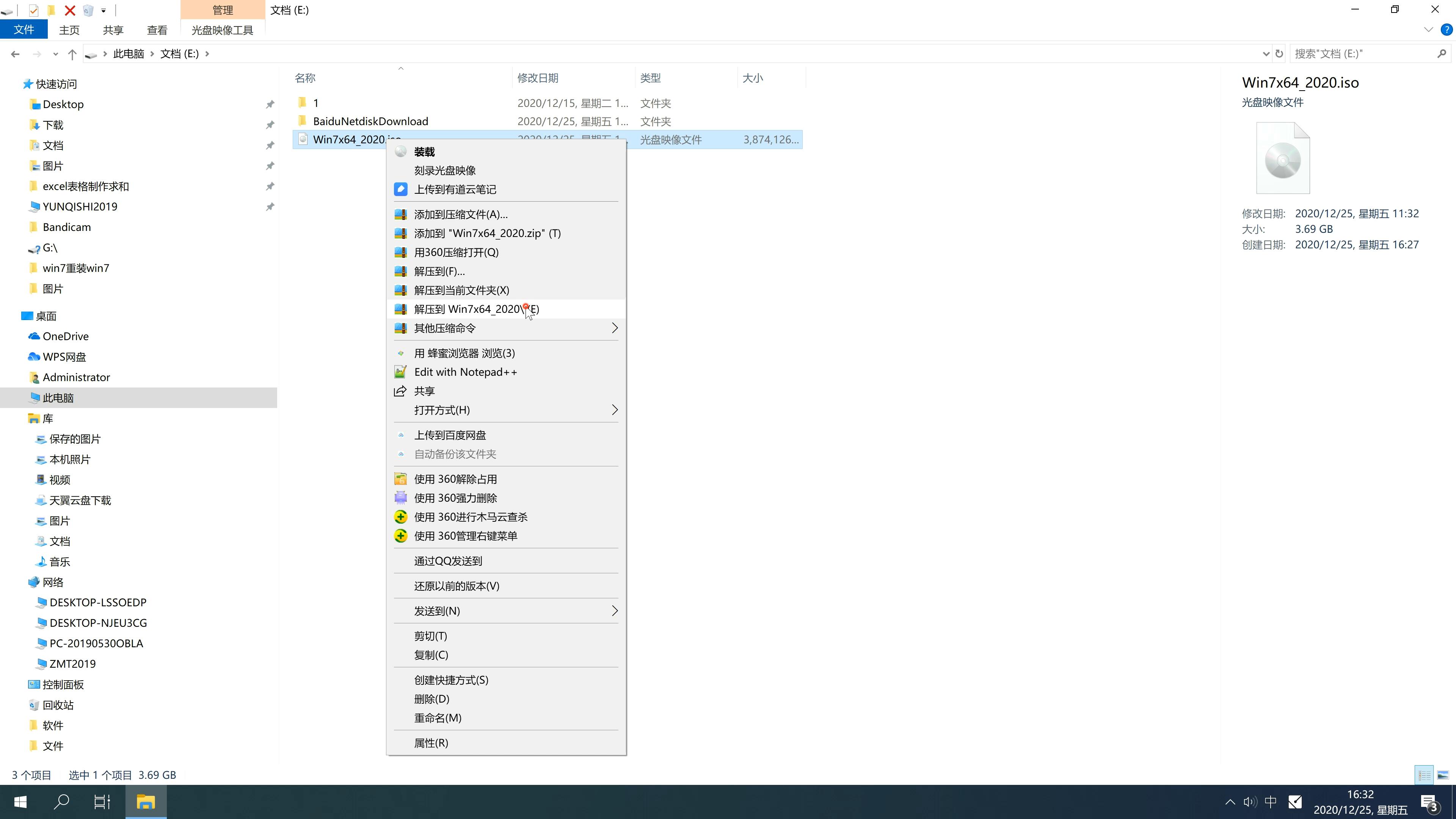The width and height of the screenshot is (1456, 819).
Task: Open 打开方式(H) submenu arrow
Action: point(614,410)
